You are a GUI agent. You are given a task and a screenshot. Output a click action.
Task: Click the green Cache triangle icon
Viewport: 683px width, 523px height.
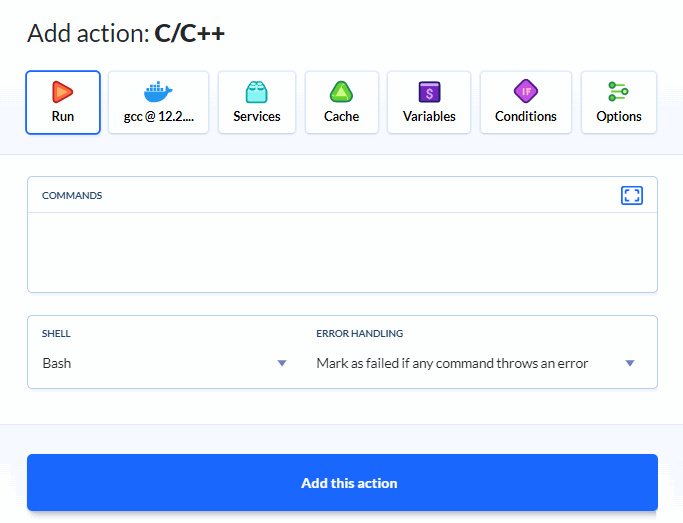coord(342,92)
